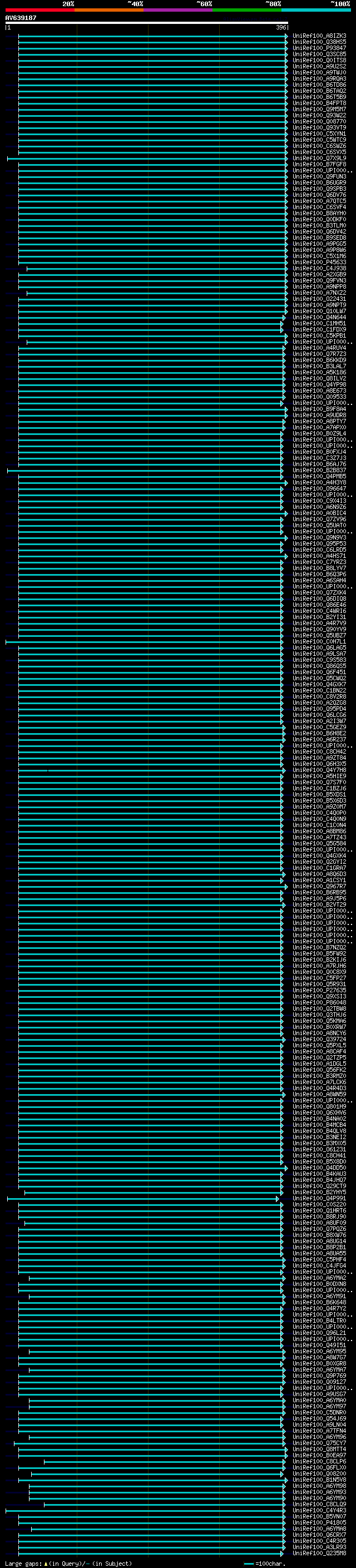Select label UniRef100_A7NXZ2
Viewport: 356px width, 1568px height.
(319, 293)
